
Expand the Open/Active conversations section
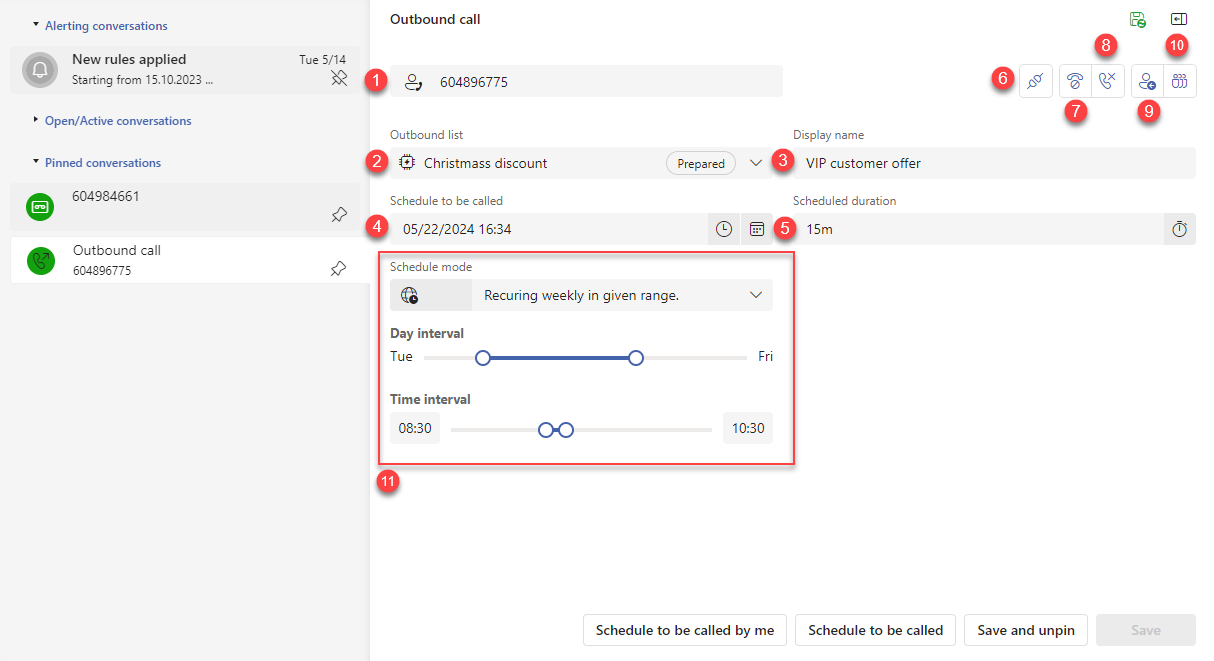coord(36,119)
